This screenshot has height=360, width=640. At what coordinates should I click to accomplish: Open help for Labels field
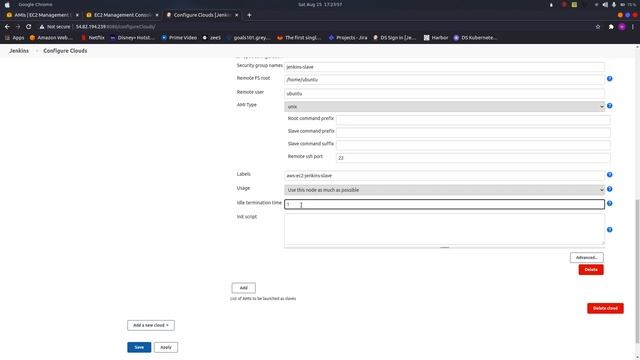pos(609,174)
